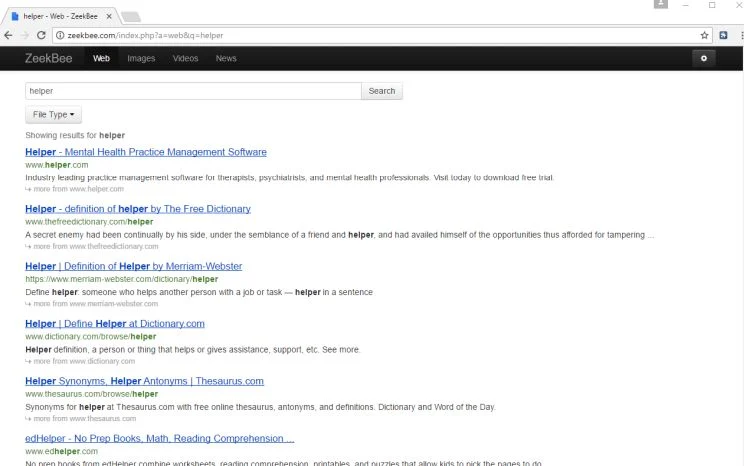Open a new browser tab
The height and width of the screenshot is (466, 744).
tap(131, 17)
